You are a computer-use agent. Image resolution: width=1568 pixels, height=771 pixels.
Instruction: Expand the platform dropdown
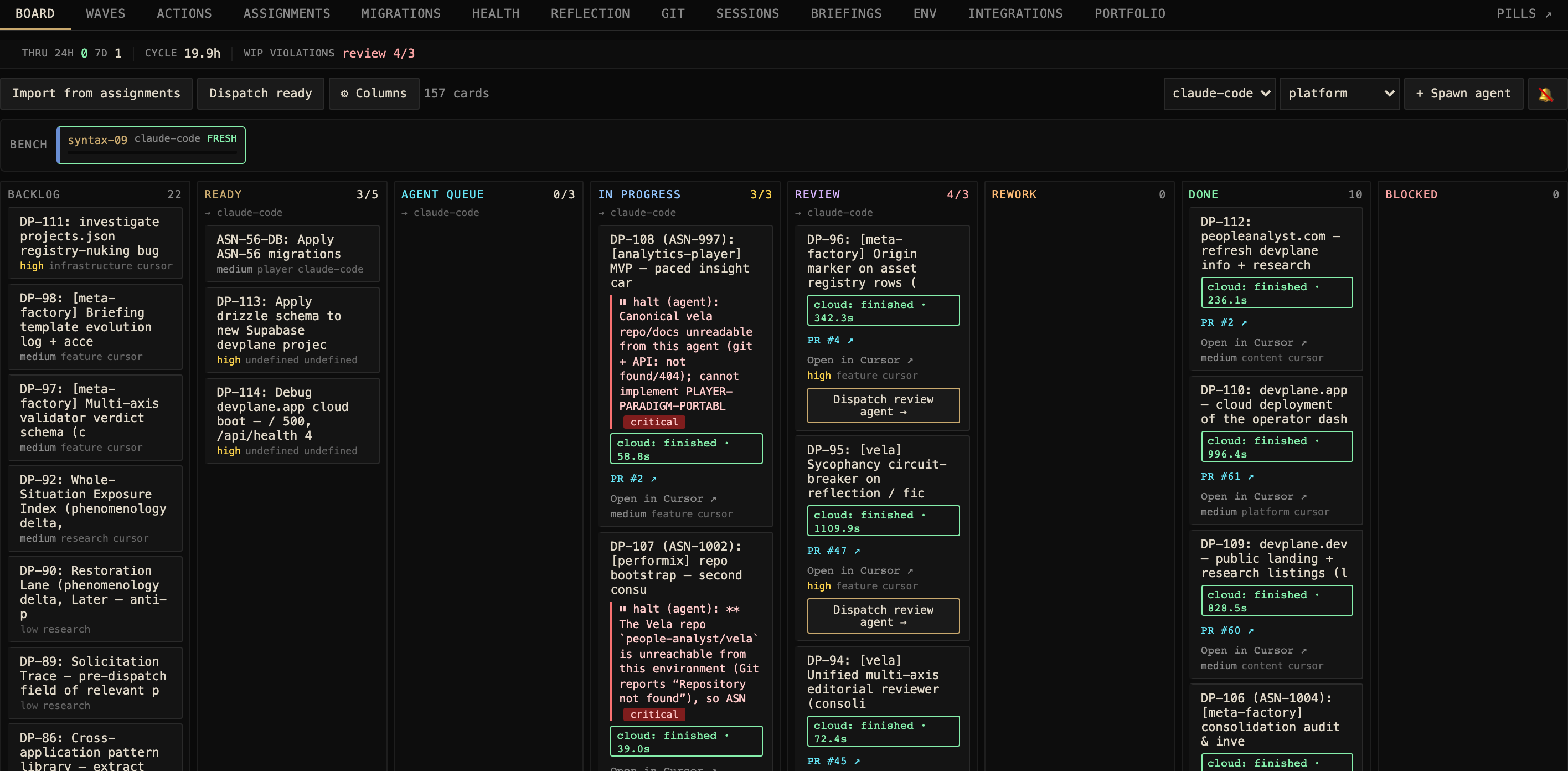1339,94
